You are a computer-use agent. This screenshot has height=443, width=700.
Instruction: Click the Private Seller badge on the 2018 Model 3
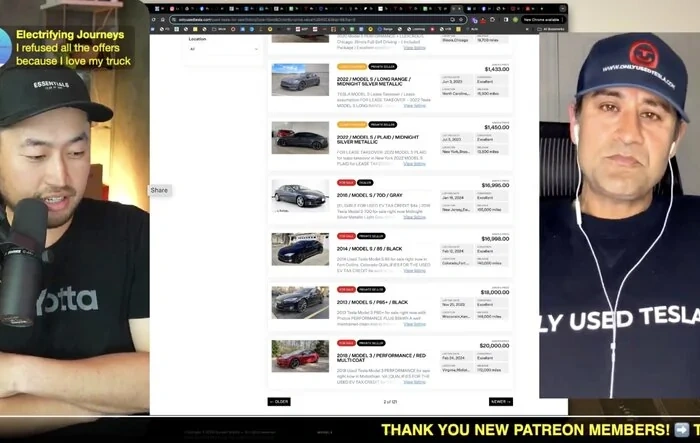[x=371, y=343]
